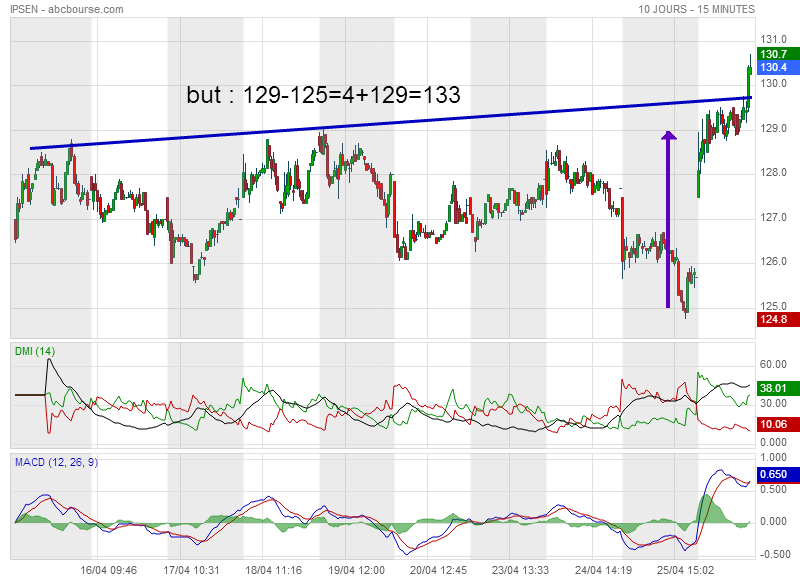Click the 20/04 12:45 date label
The width and height of the screenshot is (800, 580).
coord(438,570)
